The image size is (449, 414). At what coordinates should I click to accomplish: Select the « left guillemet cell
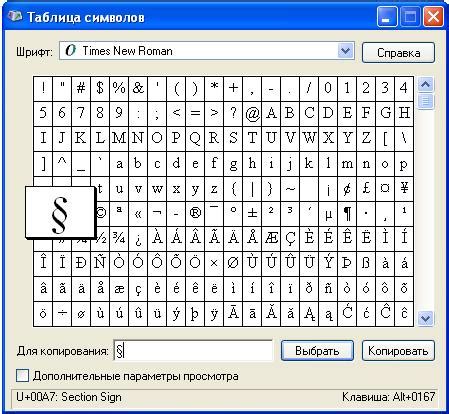(138, 214)
